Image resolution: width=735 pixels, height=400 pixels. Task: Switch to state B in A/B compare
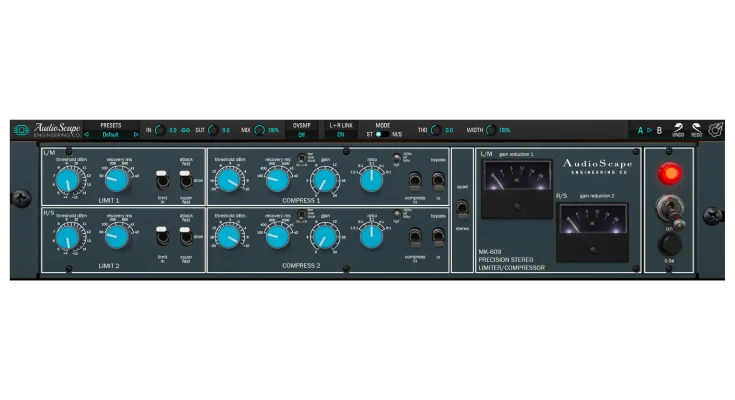(659, 130)
